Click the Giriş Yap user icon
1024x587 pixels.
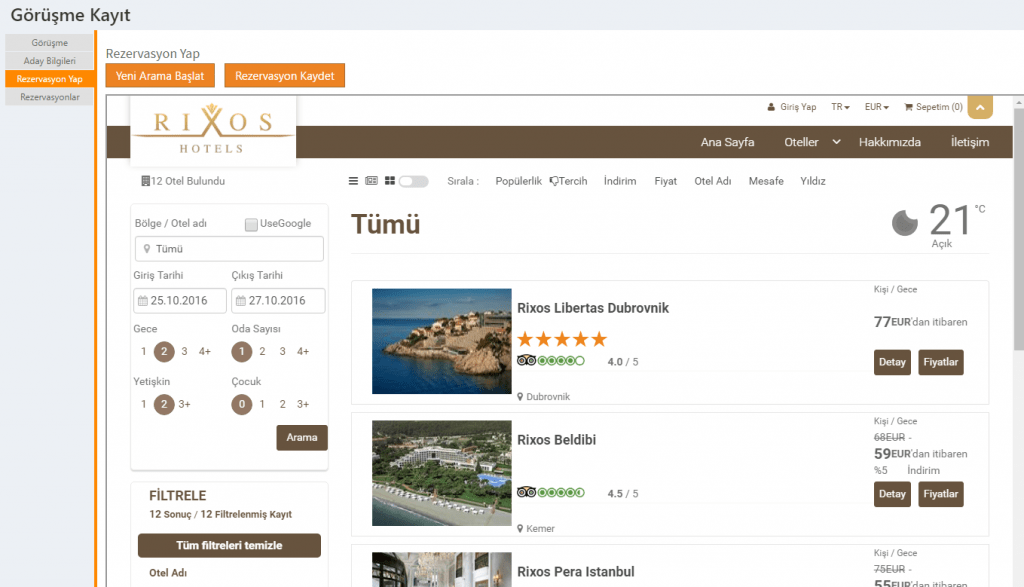point(771,107)
